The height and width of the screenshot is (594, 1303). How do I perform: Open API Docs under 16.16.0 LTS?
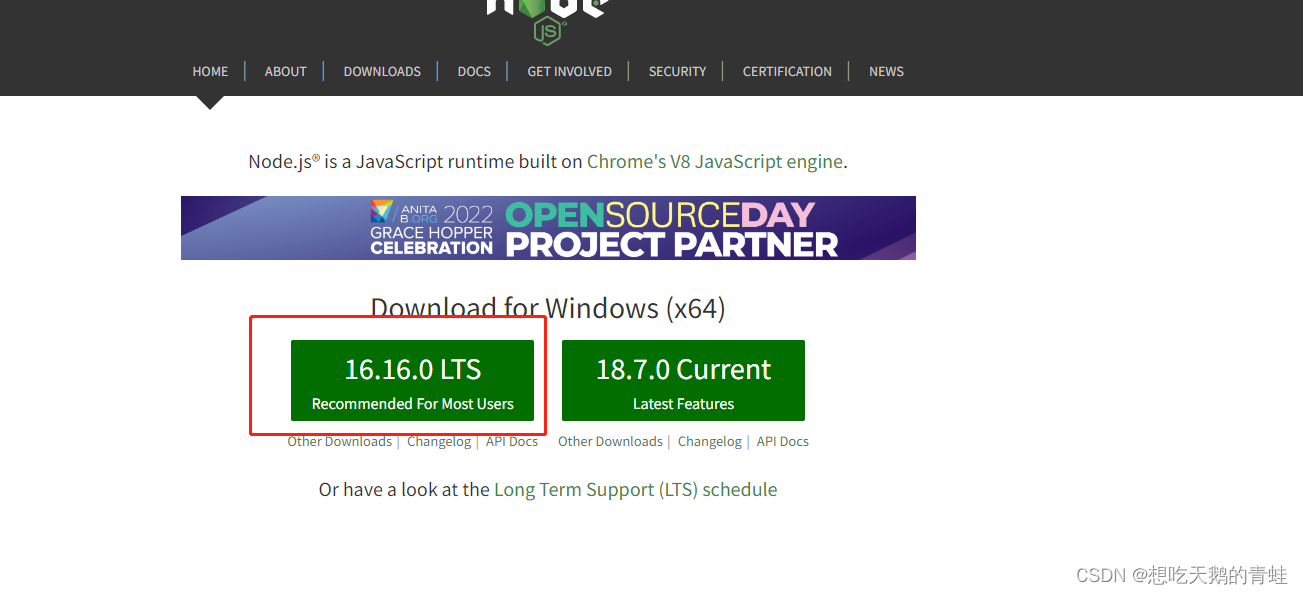512,441
